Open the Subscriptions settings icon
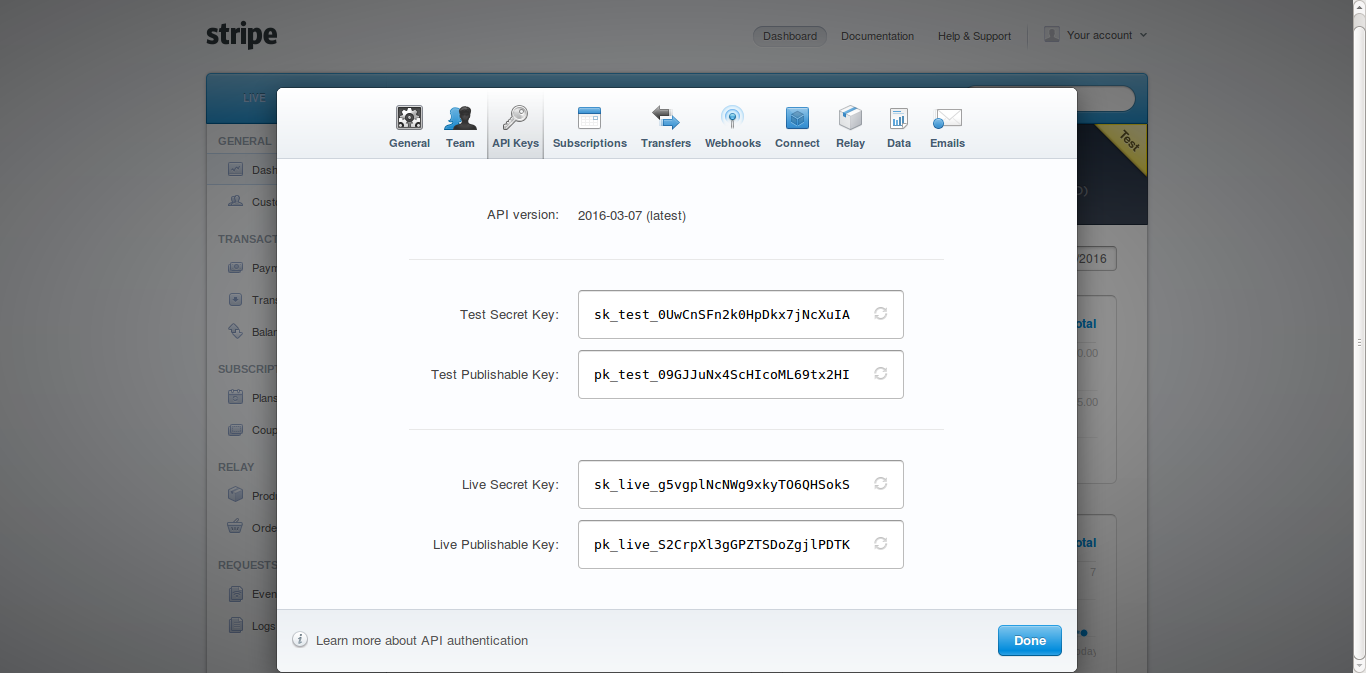This screenshot has height=673, width=1366. (589, 119)
